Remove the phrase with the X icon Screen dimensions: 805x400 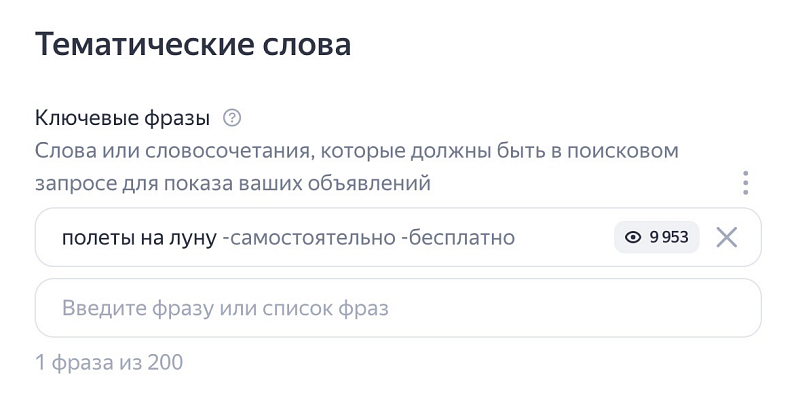tap(727, 238)
